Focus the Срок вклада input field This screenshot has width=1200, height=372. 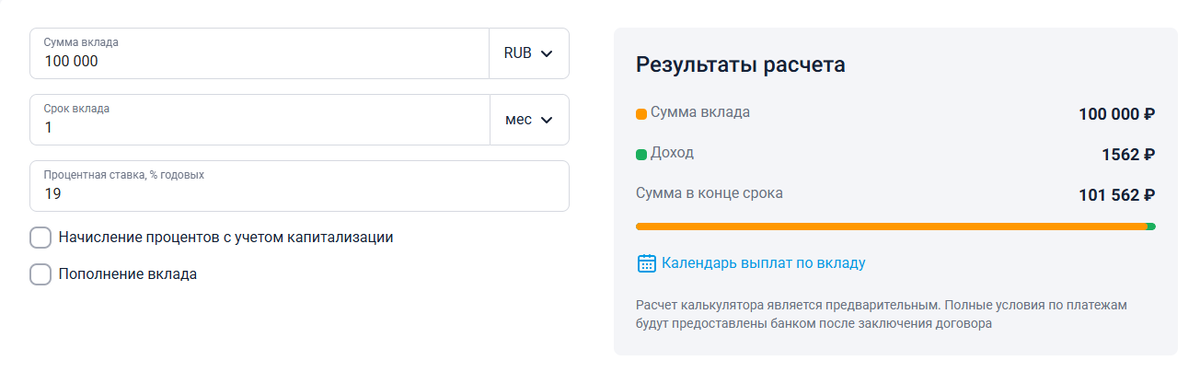coord(260,120)
